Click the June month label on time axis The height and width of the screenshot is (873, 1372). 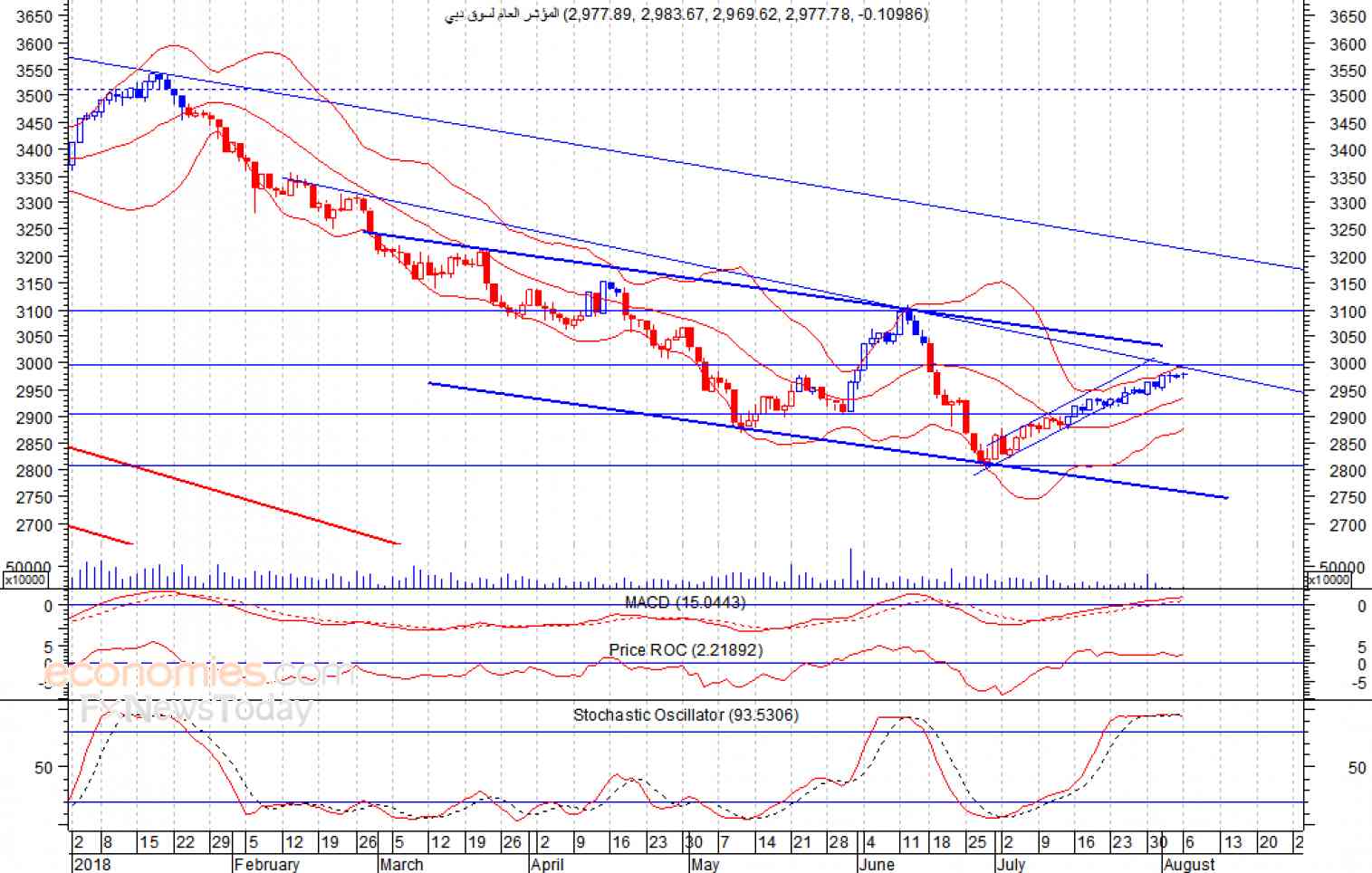(877, 864)
